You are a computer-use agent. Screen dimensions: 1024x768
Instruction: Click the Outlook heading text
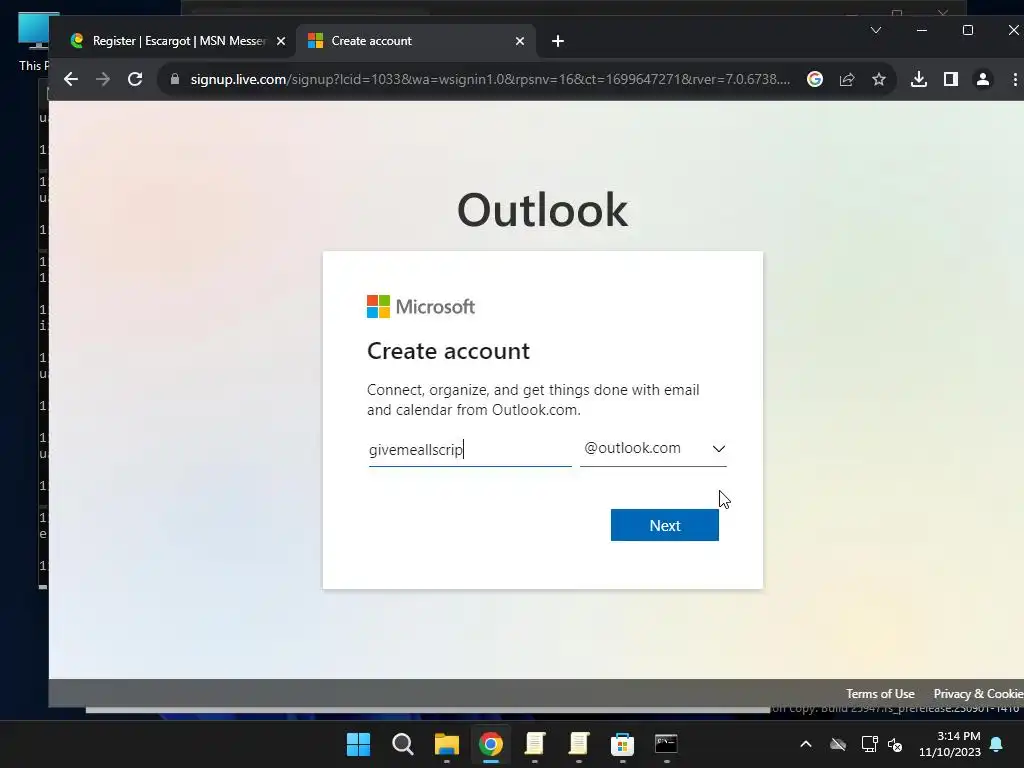tap(542, 210)
